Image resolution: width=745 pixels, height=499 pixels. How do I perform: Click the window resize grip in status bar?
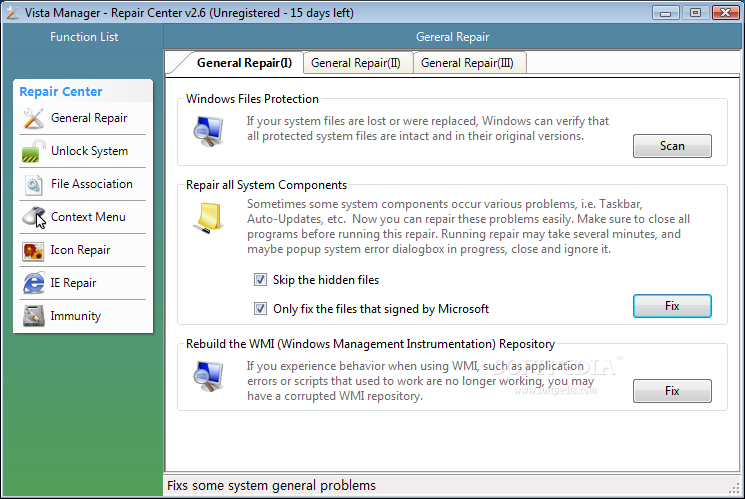click(x=735, y=488)
